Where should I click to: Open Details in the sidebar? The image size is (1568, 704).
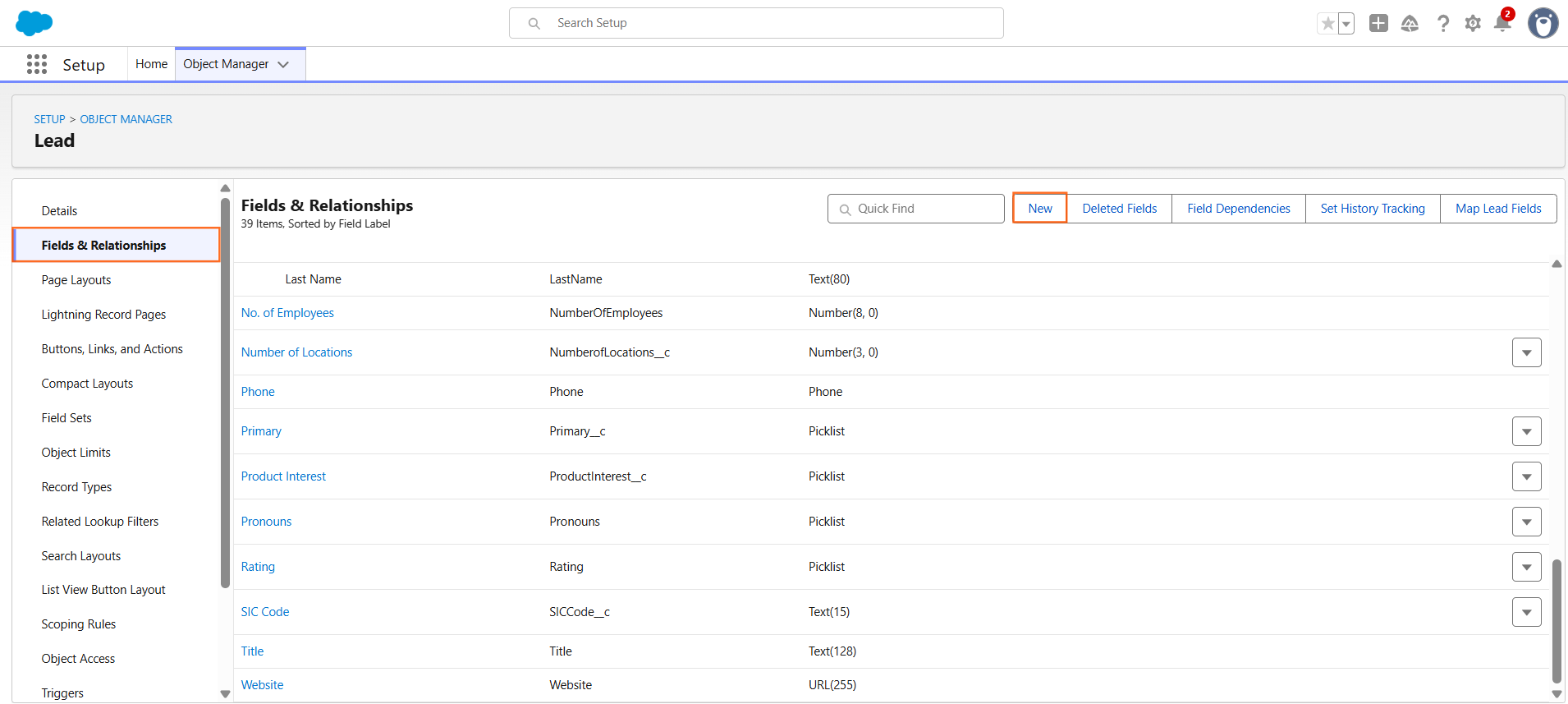point(59,211)
